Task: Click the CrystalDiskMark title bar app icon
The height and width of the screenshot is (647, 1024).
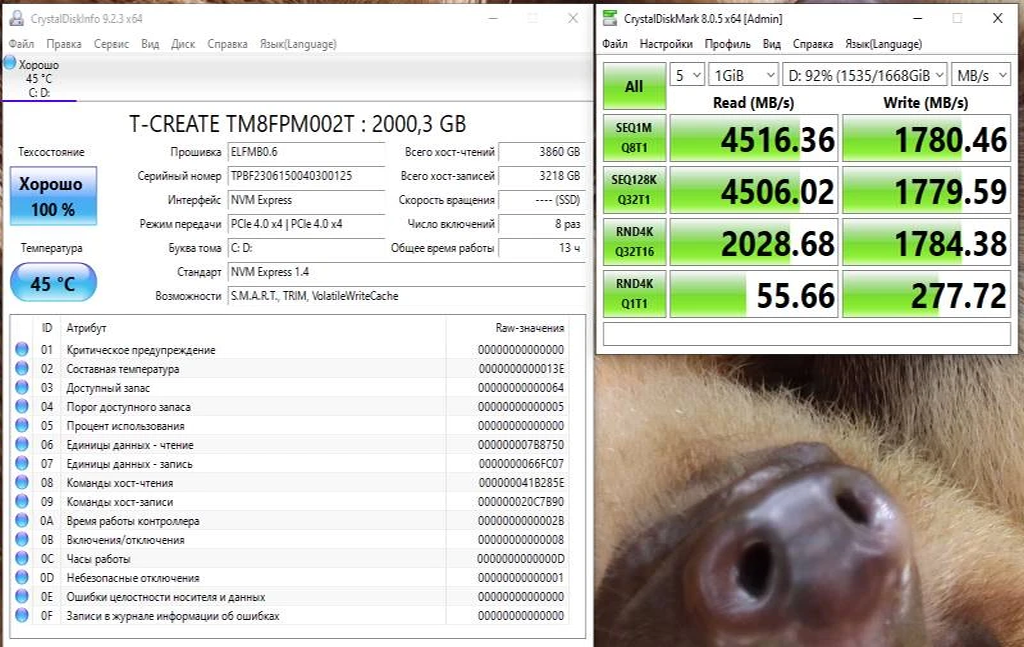Action: (x=609, y=18)
